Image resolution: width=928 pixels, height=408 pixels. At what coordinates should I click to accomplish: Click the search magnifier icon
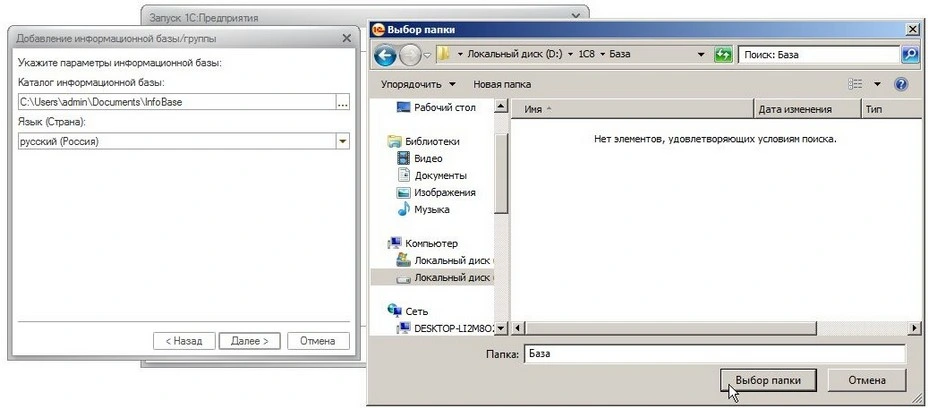pyautogui.click(x=910, y=54)
